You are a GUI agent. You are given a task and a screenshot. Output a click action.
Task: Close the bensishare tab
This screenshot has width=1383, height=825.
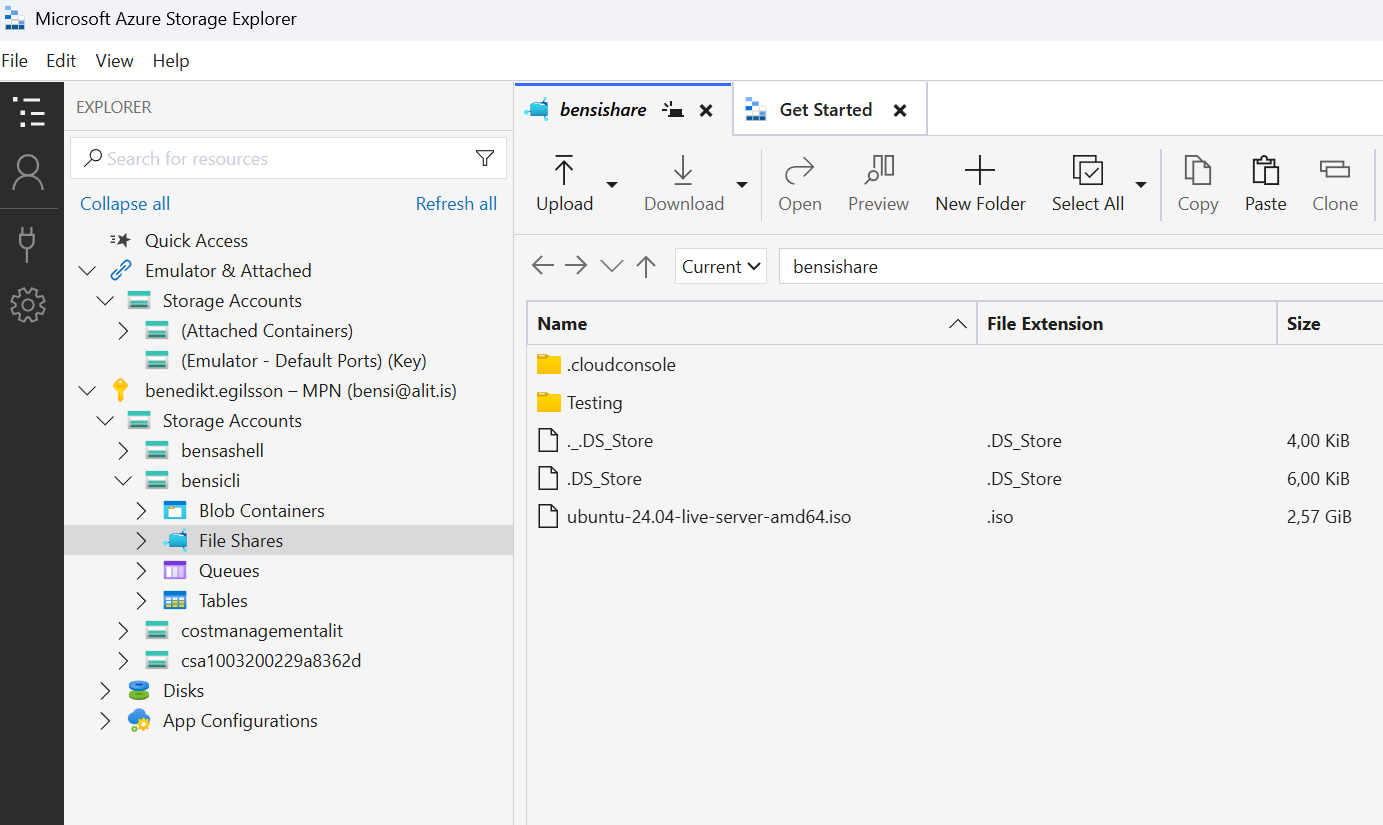[x=706, y=110]
